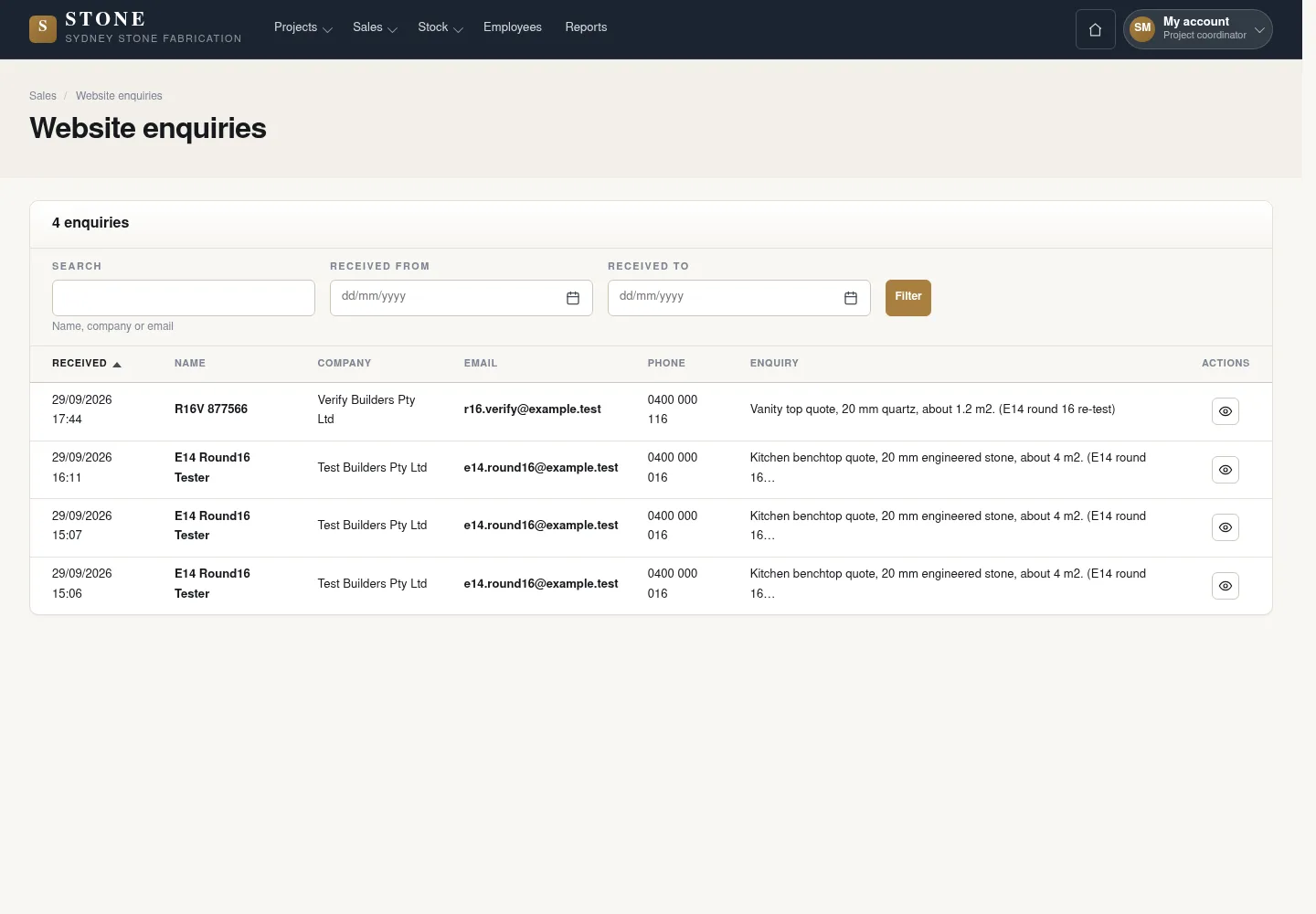1316x914 pixels.
Task: Open the My account dropdown
Action: point(1198,29)
